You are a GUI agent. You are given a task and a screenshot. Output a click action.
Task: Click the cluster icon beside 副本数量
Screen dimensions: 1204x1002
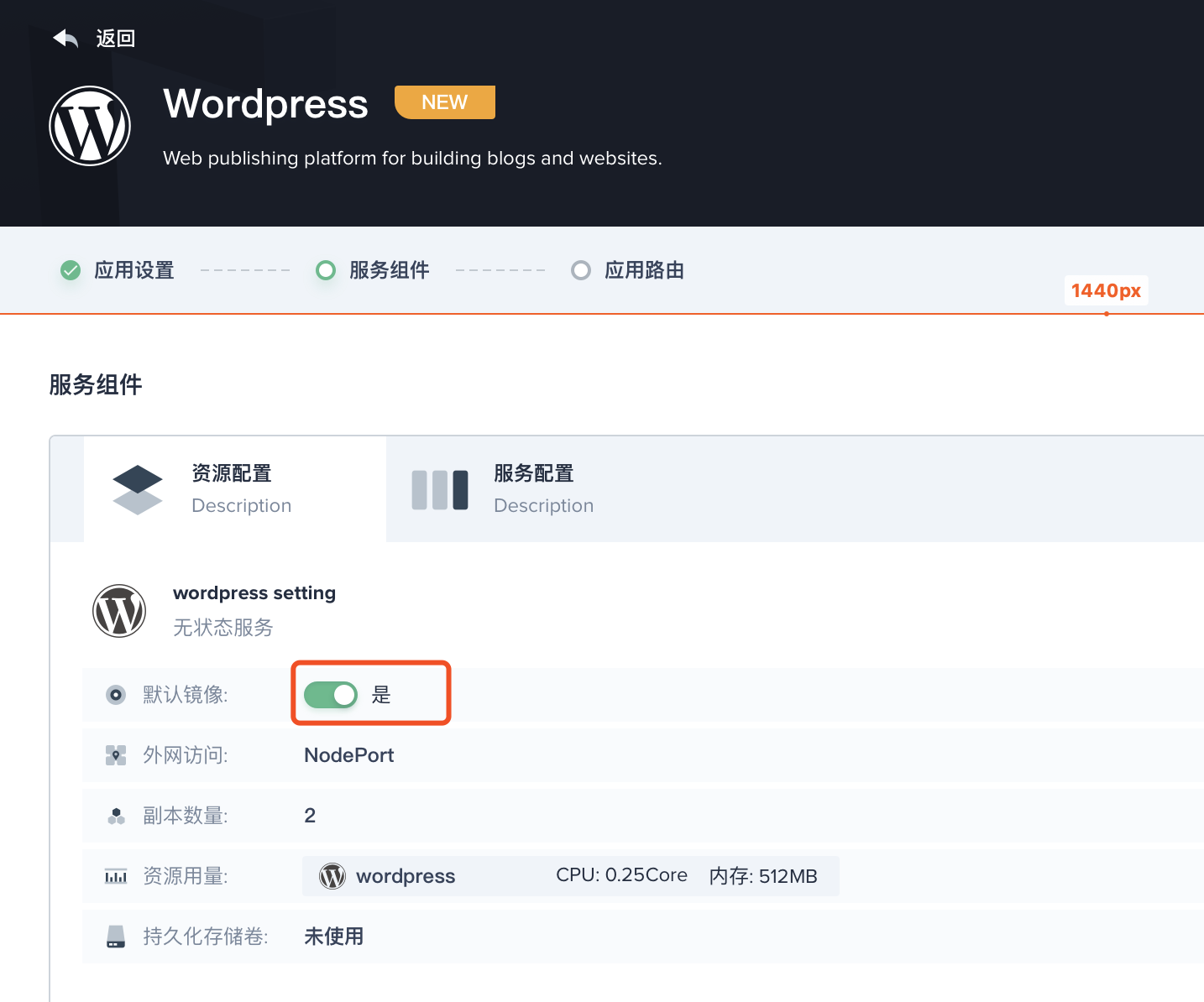tap(116, 816)
